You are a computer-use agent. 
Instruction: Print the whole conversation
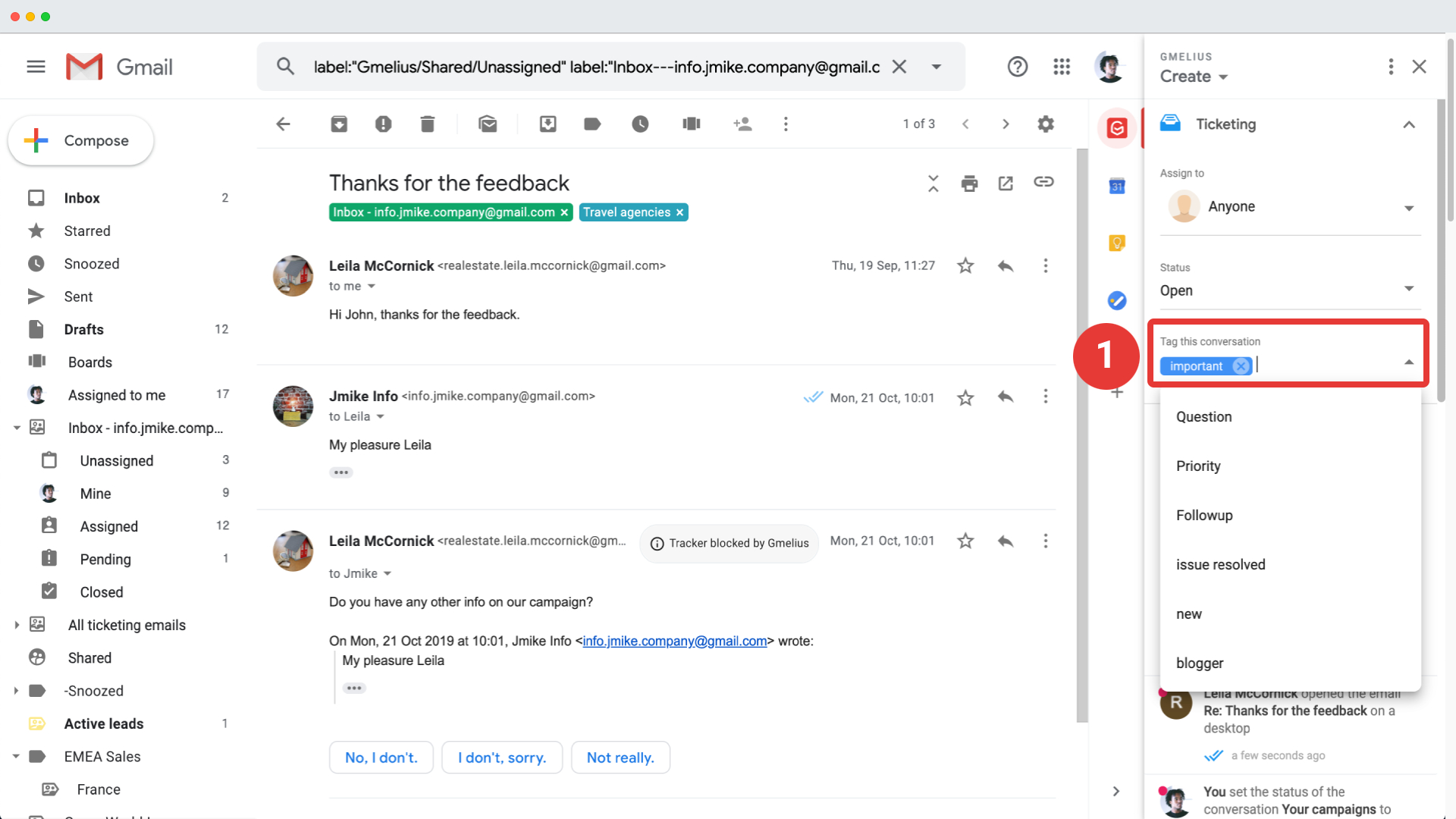969,183
